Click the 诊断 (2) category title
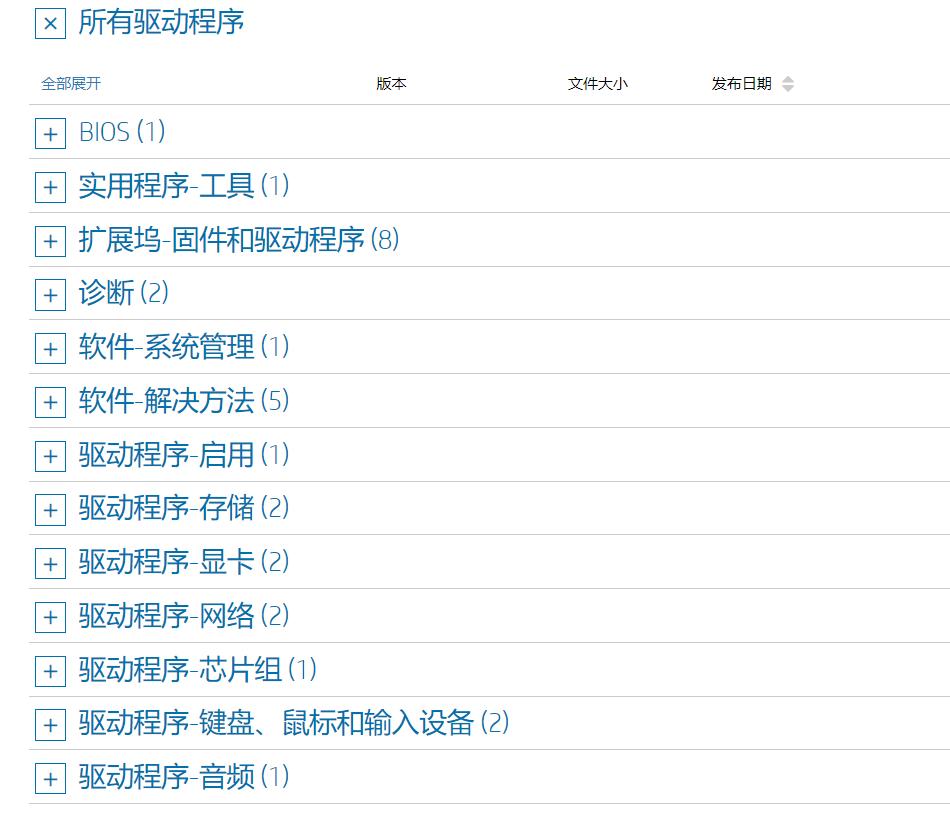The height and width of the screenshot is (820, 950). click(124, 293)
